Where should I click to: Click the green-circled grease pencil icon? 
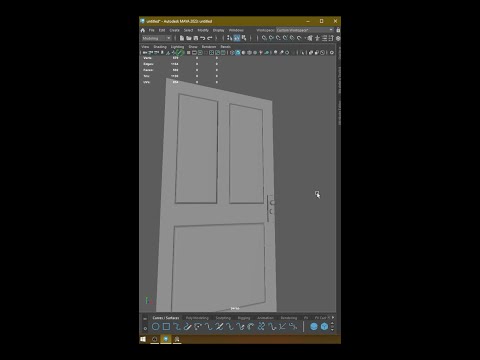(179, 52)
